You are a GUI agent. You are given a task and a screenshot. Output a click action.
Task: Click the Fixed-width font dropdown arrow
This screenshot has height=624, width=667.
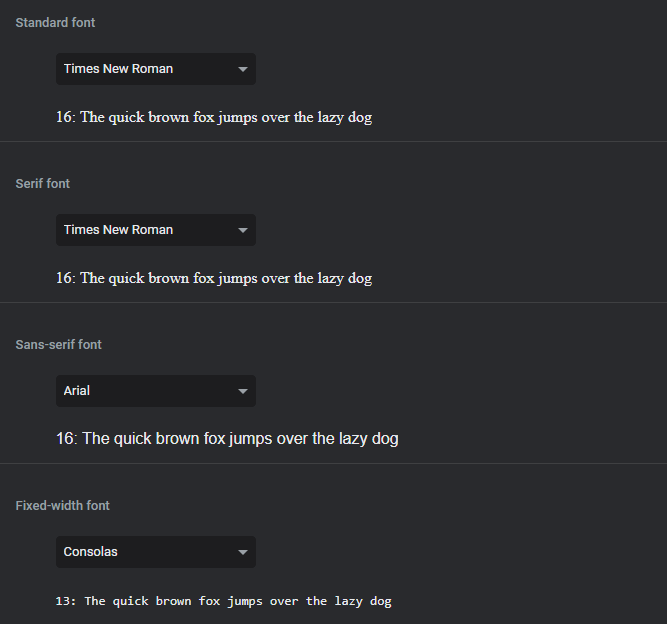point(242,552)
